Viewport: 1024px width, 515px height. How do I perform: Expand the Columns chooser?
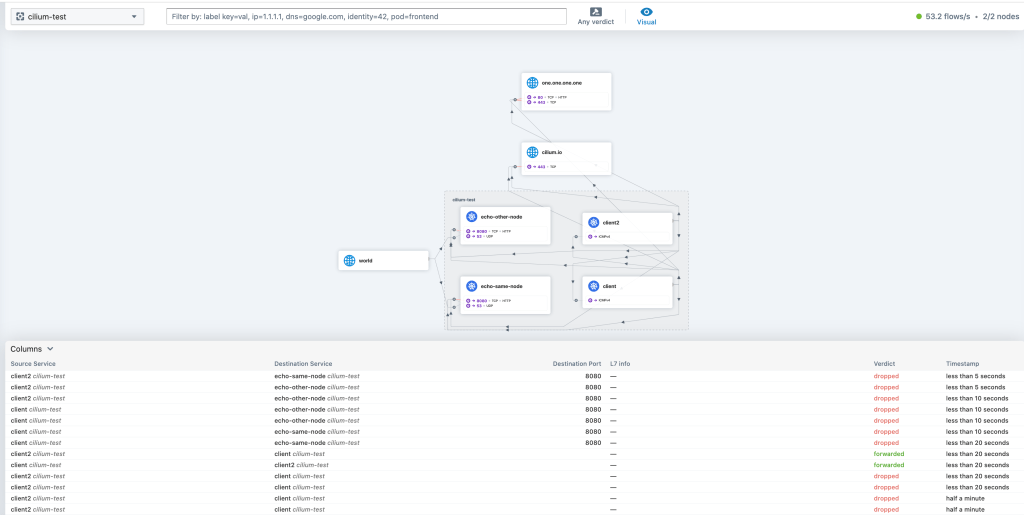coord(32,349)
